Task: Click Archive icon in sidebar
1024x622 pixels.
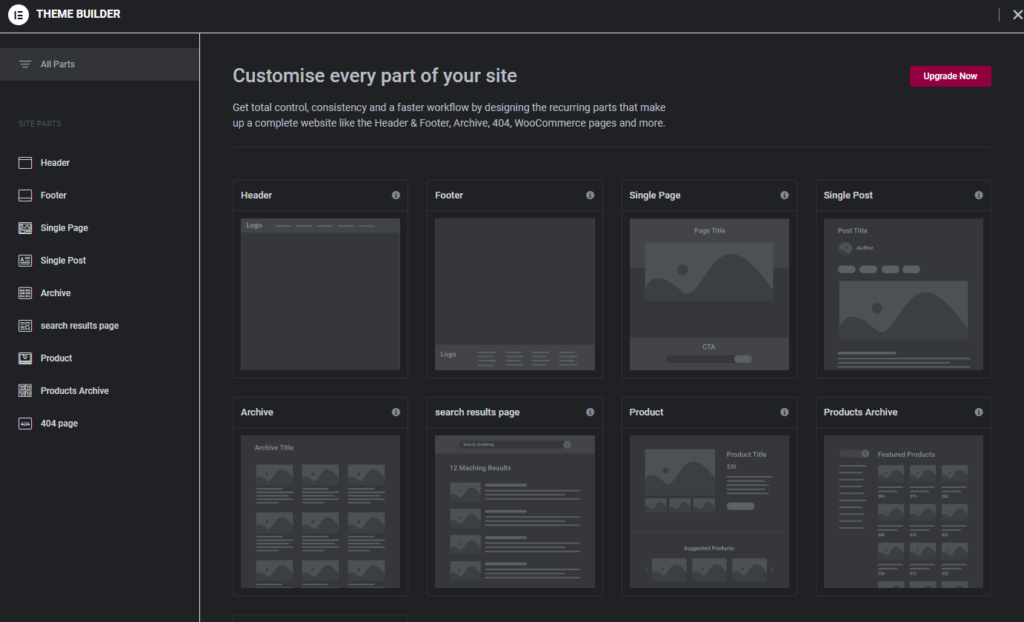Action: pyautogui.click(x=25, y=293)
